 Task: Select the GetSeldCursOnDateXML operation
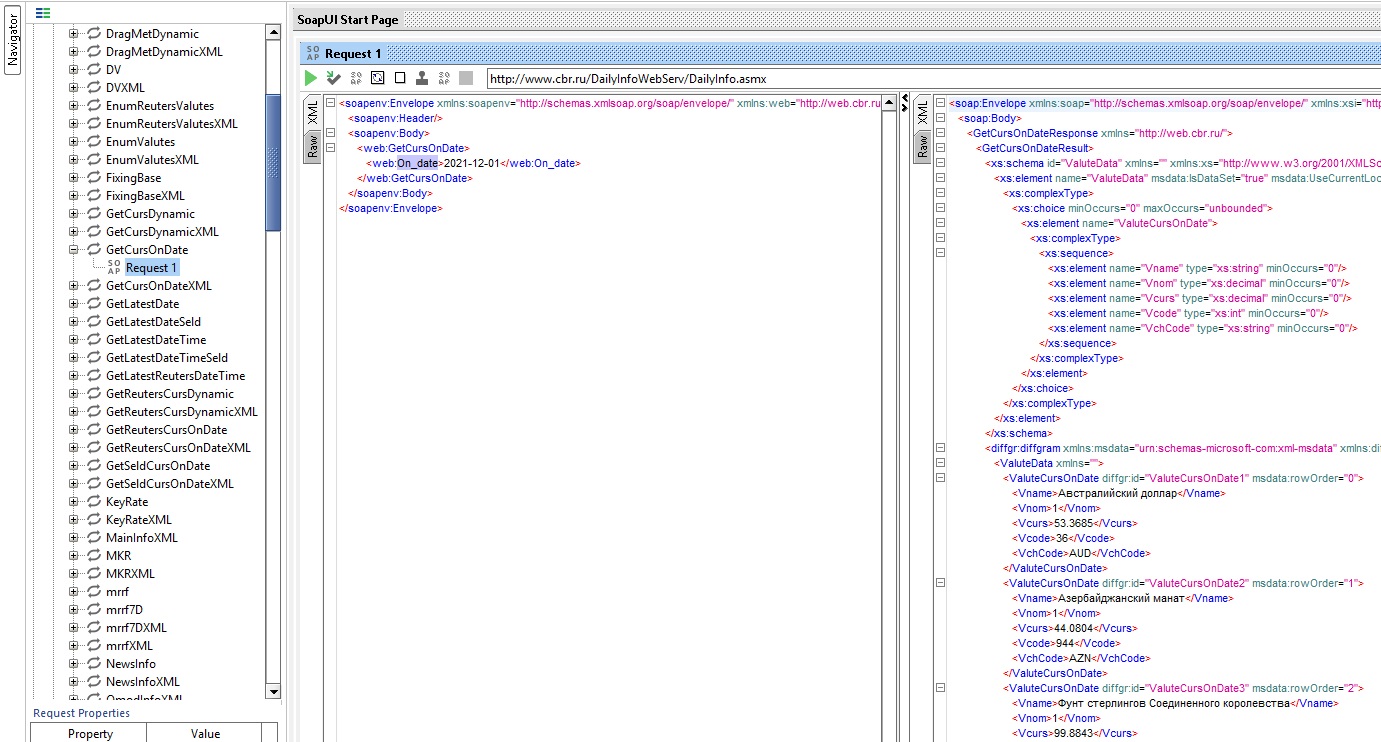tap(170, 484)
